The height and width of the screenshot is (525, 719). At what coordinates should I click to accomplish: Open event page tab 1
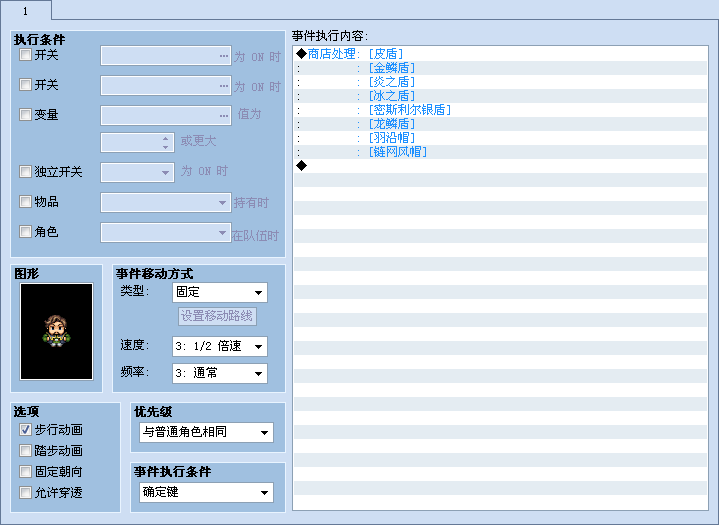(26, 10)
